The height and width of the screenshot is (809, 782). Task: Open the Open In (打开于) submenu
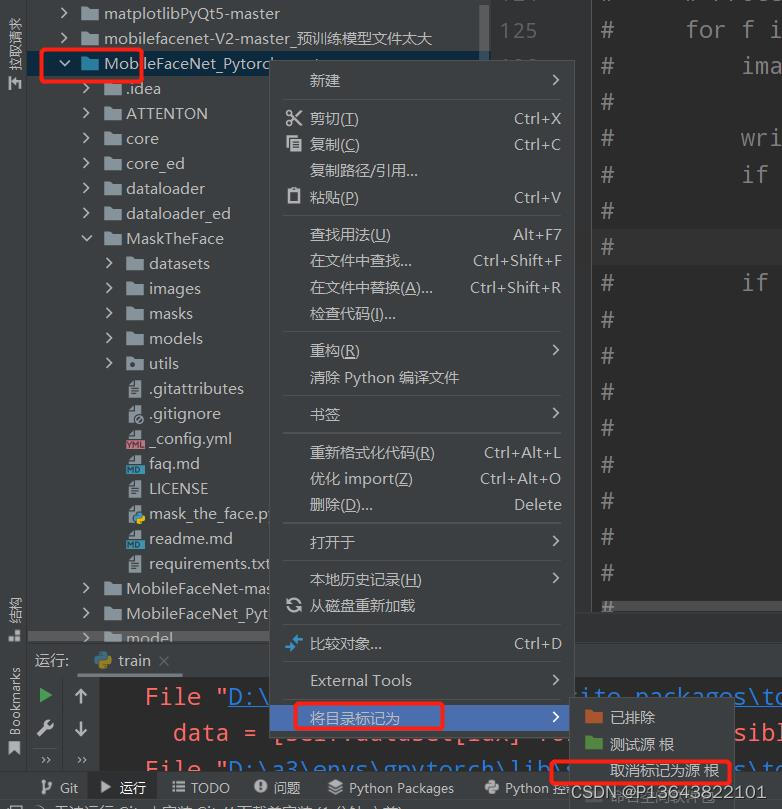422,542
